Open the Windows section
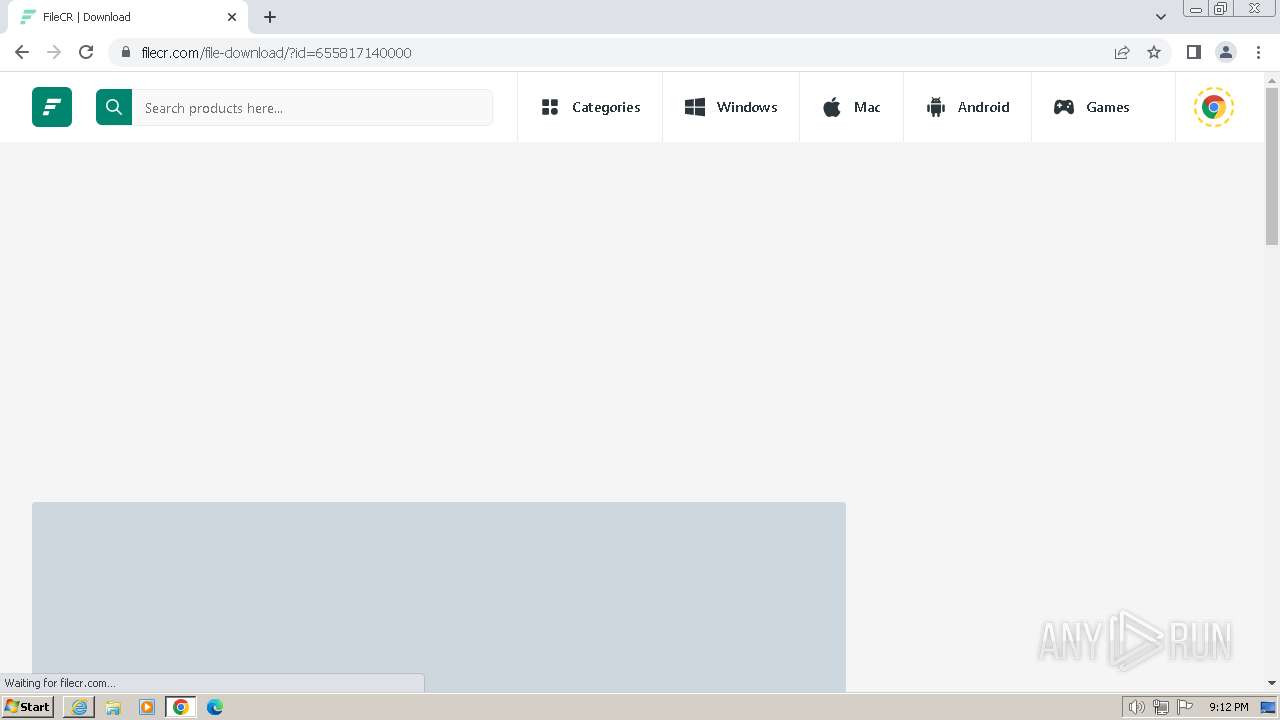 [731, 107]
